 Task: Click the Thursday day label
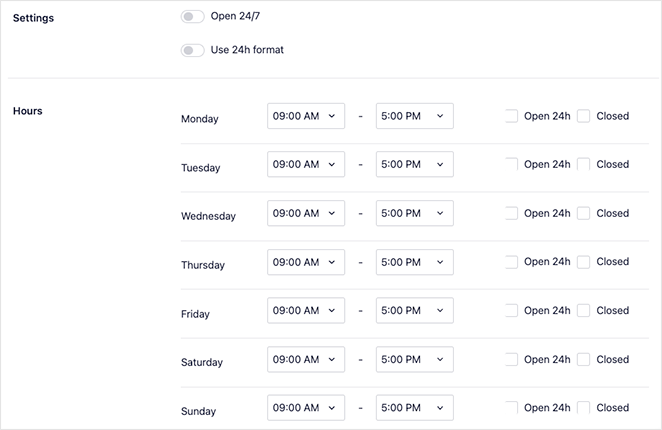pyautogui.click(x=203, y=265)
